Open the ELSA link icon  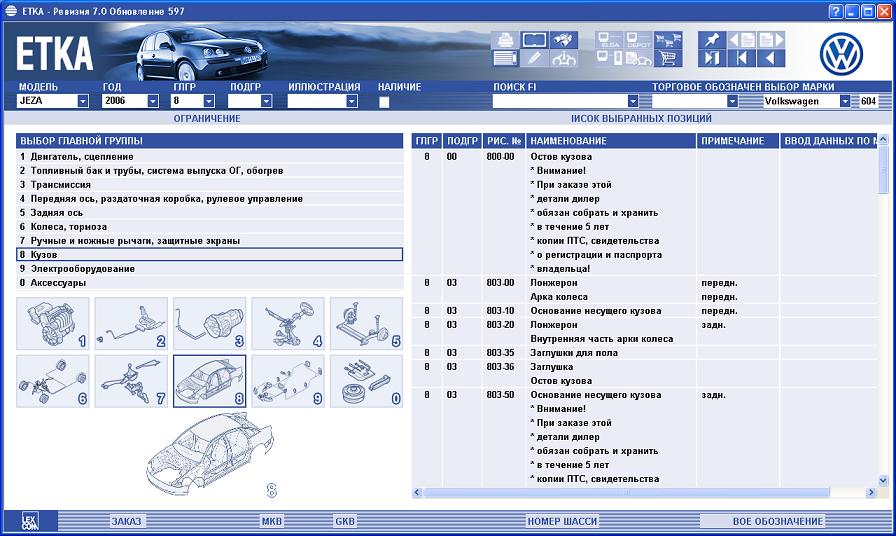[x=609, y=40]
